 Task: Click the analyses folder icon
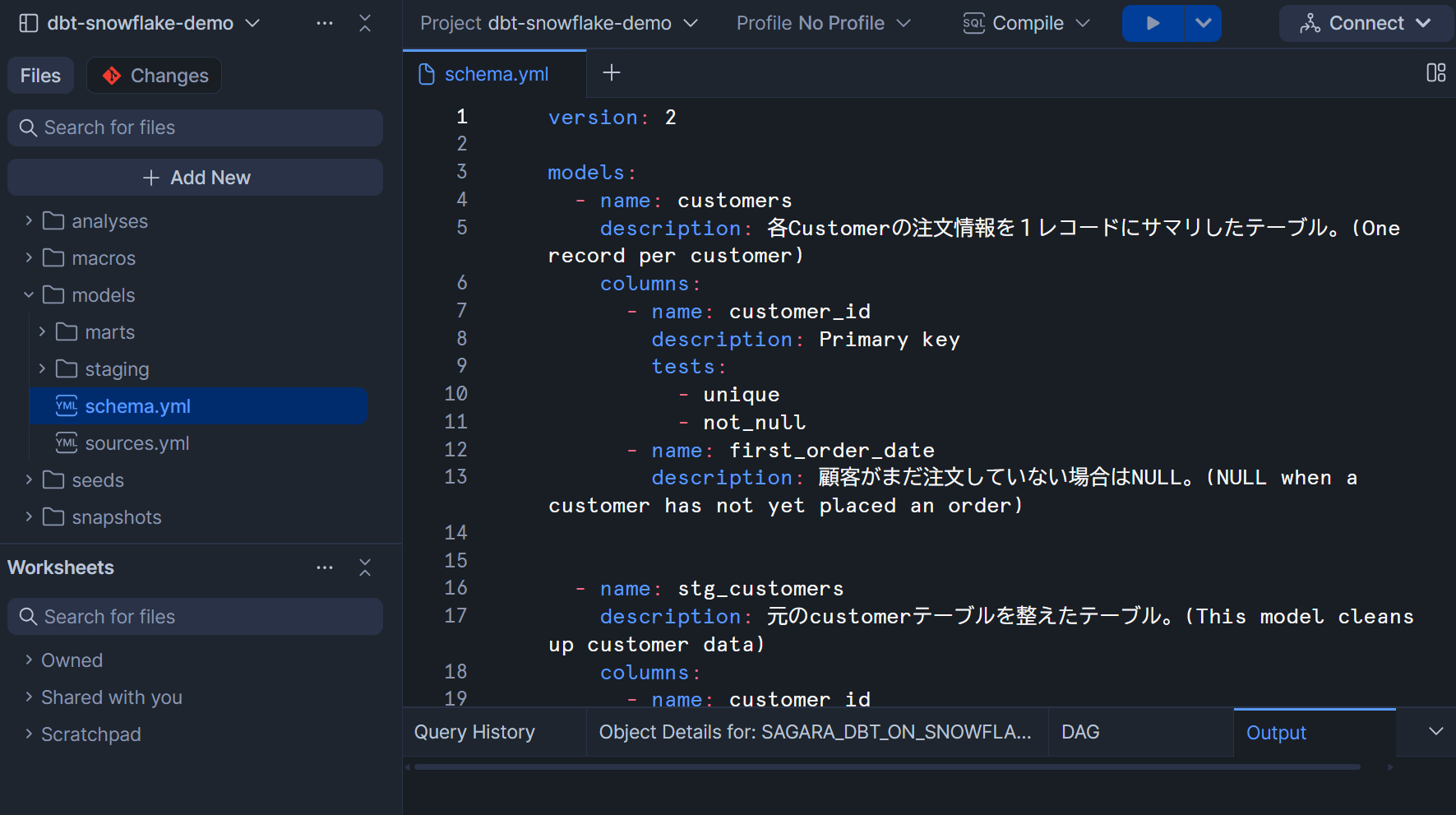click(53, 220)
